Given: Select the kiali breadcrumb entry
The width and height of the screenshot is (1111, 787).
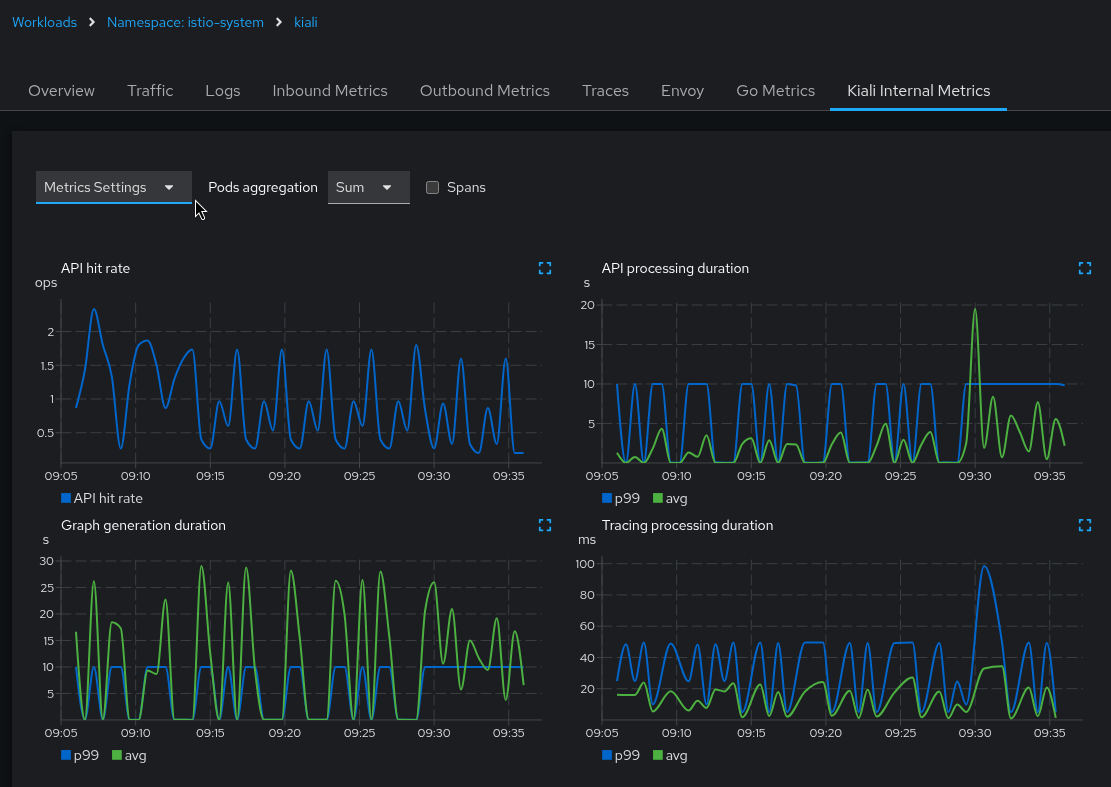Looking at the screenshot, I should 306,22.
